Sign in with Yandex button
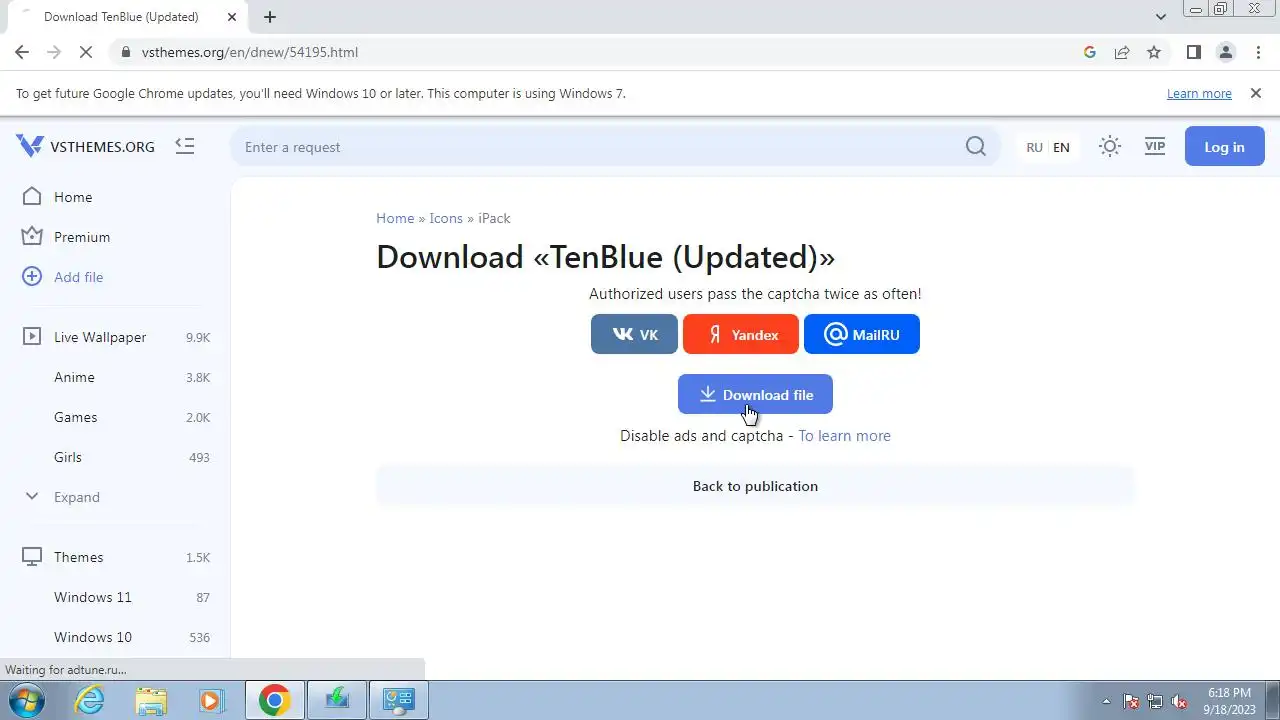Viewport: 1280px width, 720px height. pos(741,334)
